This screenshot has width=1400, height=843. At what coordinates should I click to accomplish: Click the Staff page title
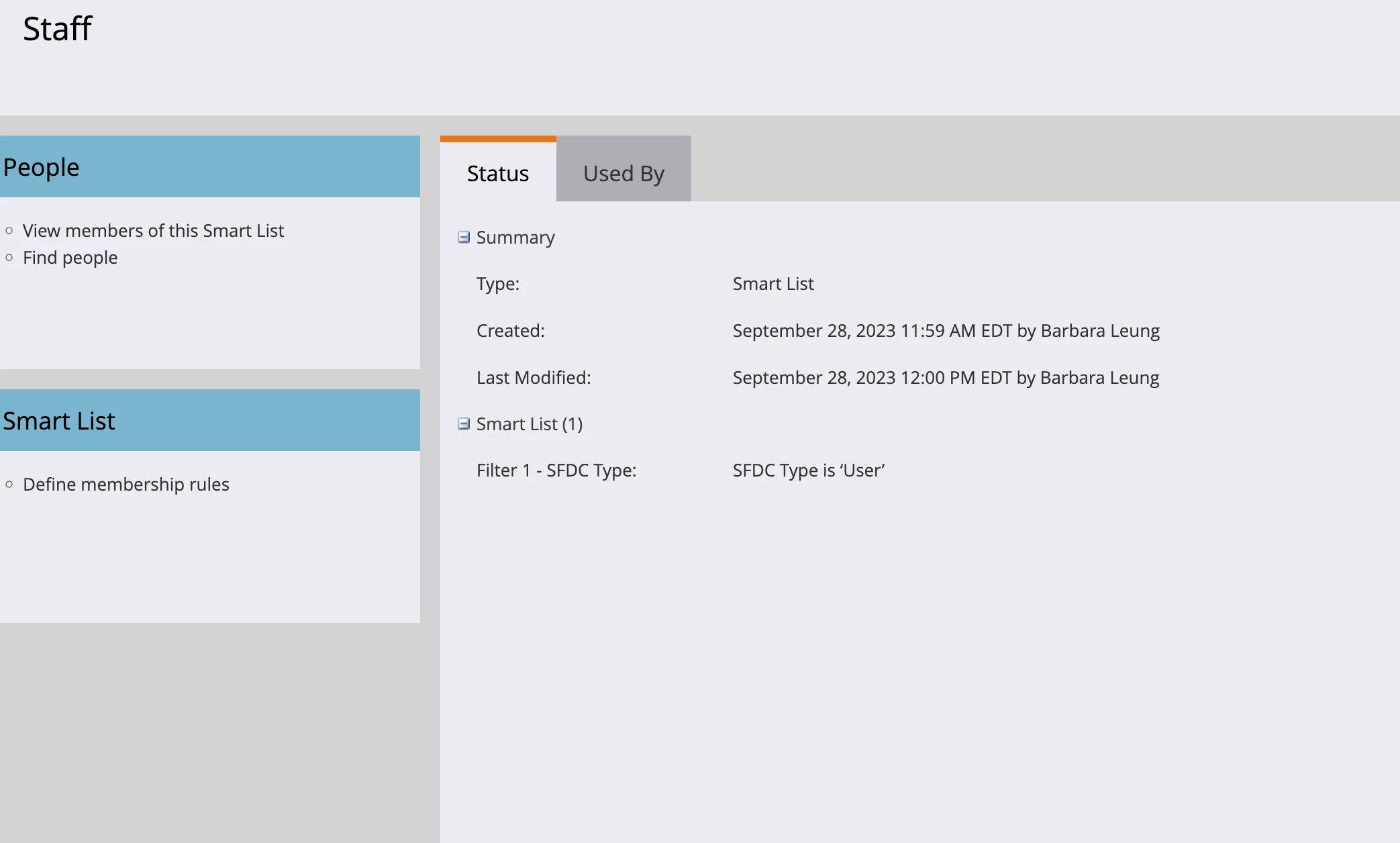point(57,29)
